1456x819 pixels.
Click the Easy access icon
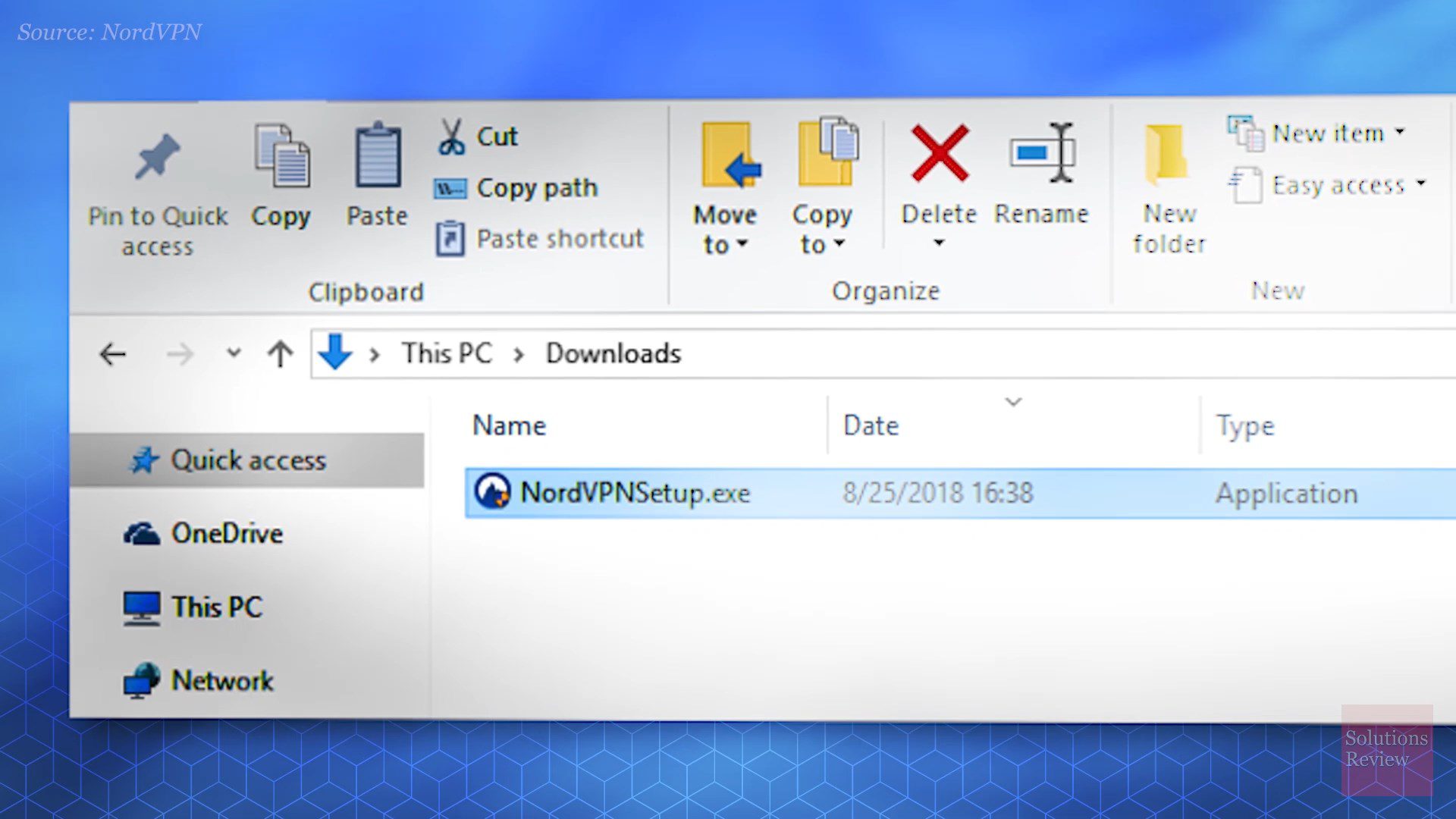(x=1245, y=185)
